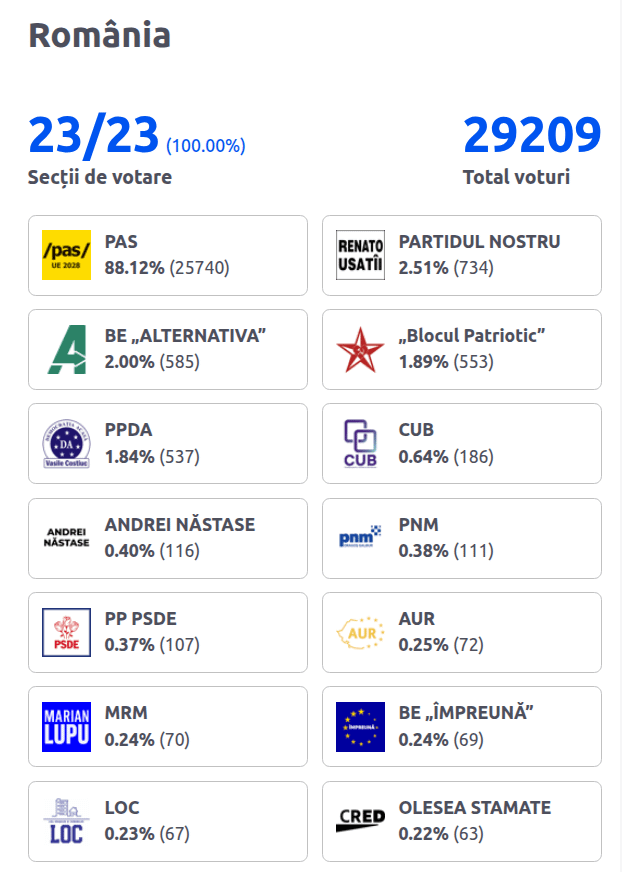This screenshot has height=872, width=622.
Task: Click the CRED logo
Action: pyautogui.click(x=361, y=820)
